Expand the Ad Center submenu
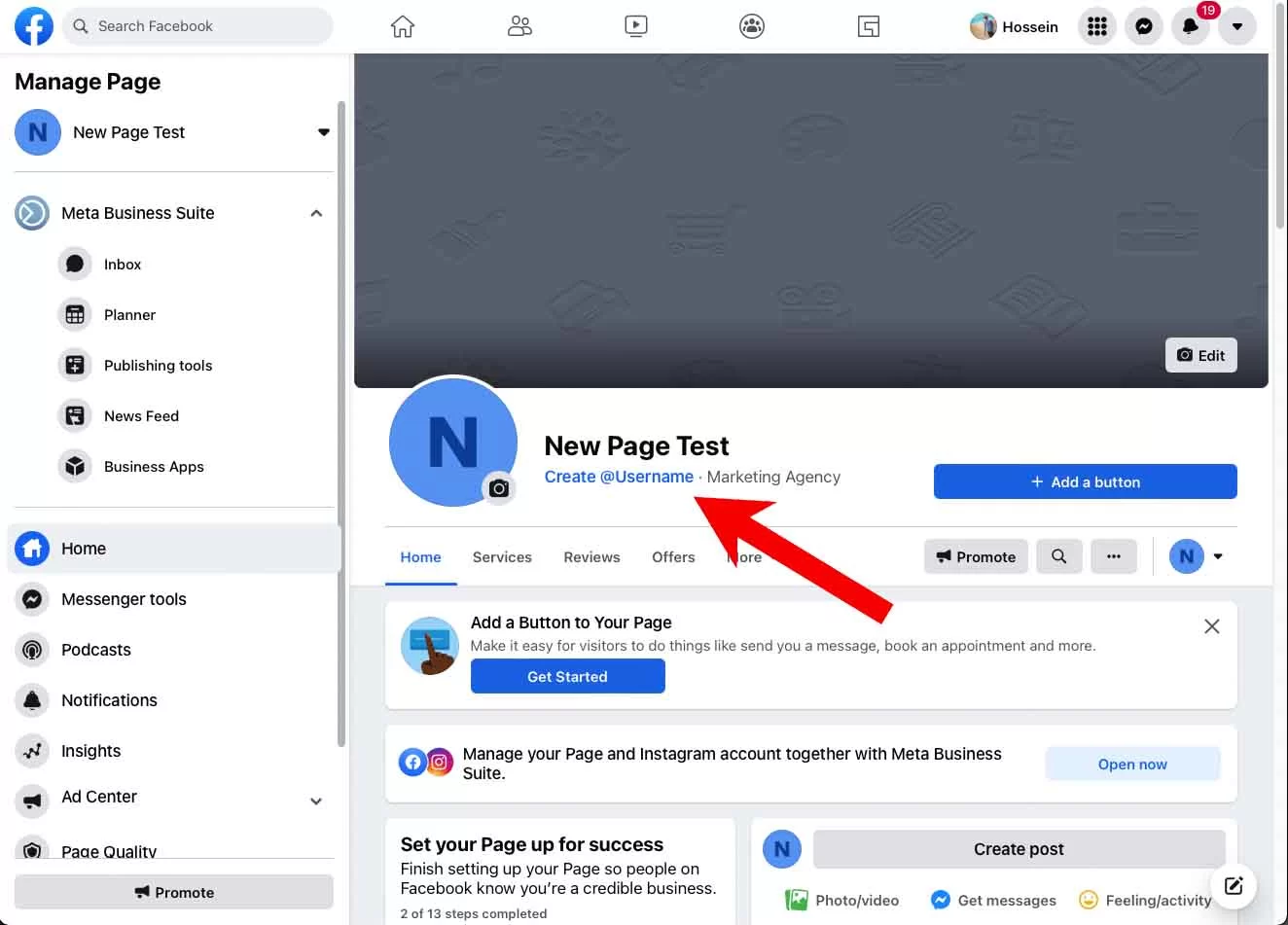 pyautogui.click(x=316, y=801)
